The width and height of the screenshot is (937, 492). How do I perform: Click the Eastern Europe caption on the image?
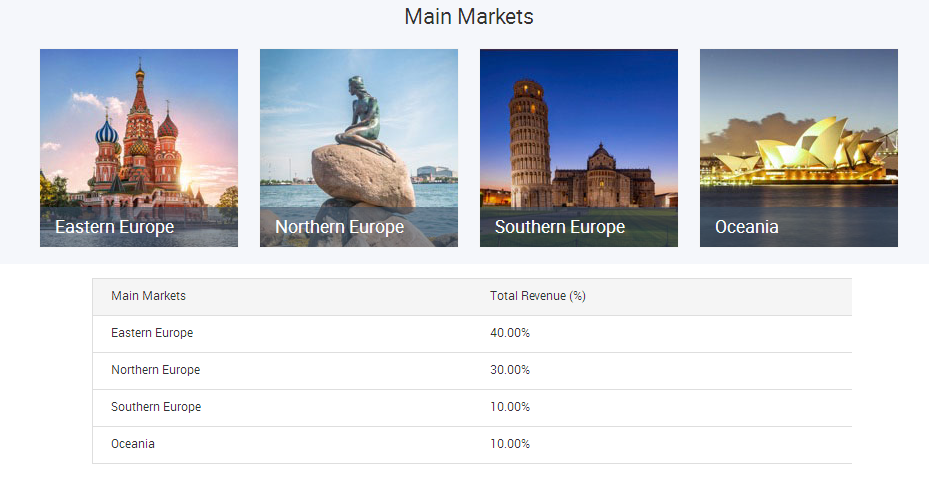[114, 227]
